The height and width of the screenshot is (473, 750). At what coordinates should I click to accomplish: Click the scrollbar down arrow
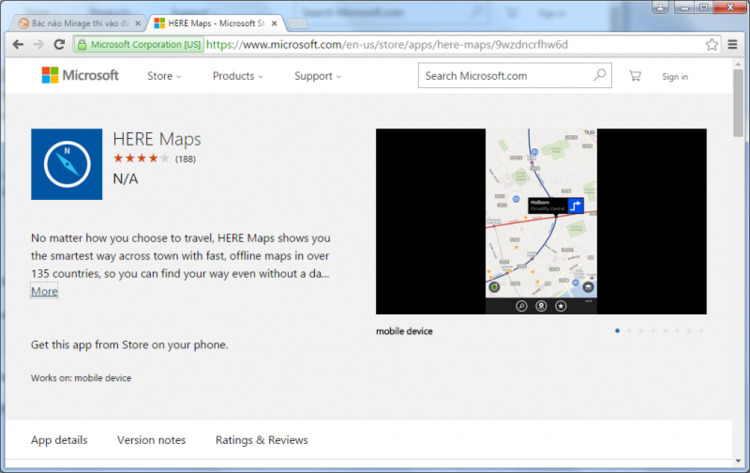(x=739, y=461)
